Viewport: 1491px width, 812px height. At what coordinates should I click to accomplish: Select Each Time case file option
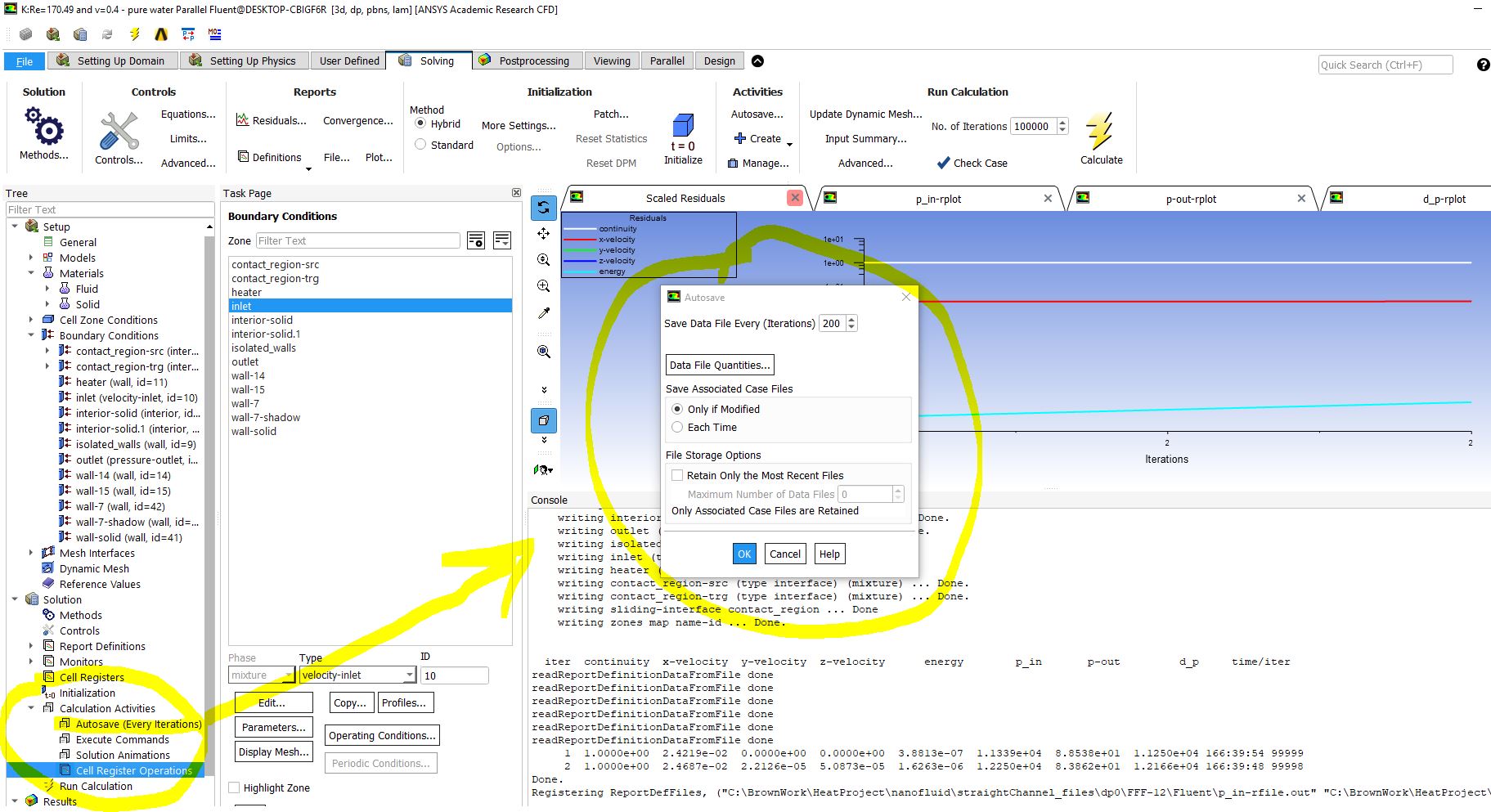[677, 427]
